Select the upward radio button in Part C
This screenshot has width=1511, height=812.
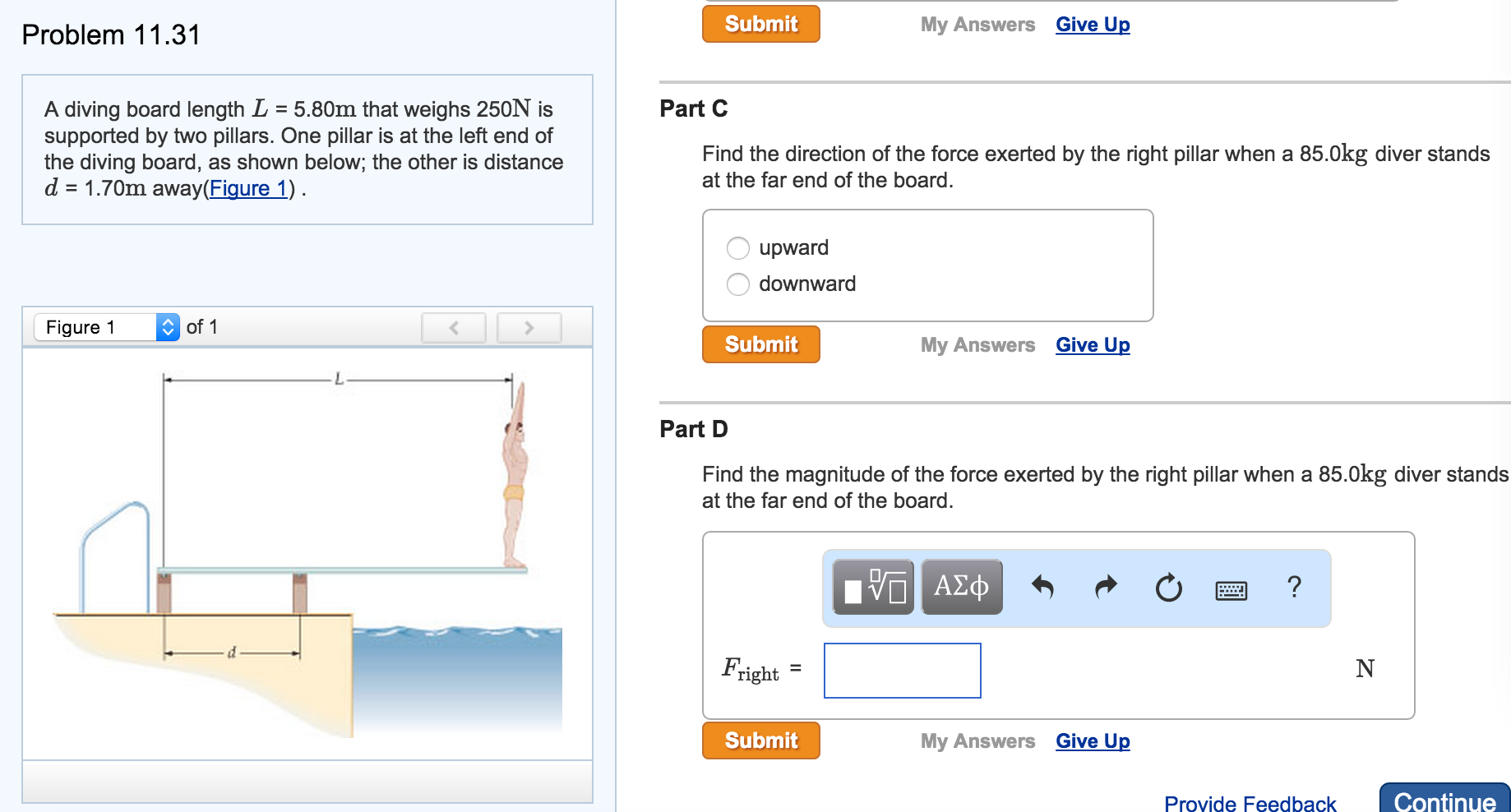click(x=737, y=247)
